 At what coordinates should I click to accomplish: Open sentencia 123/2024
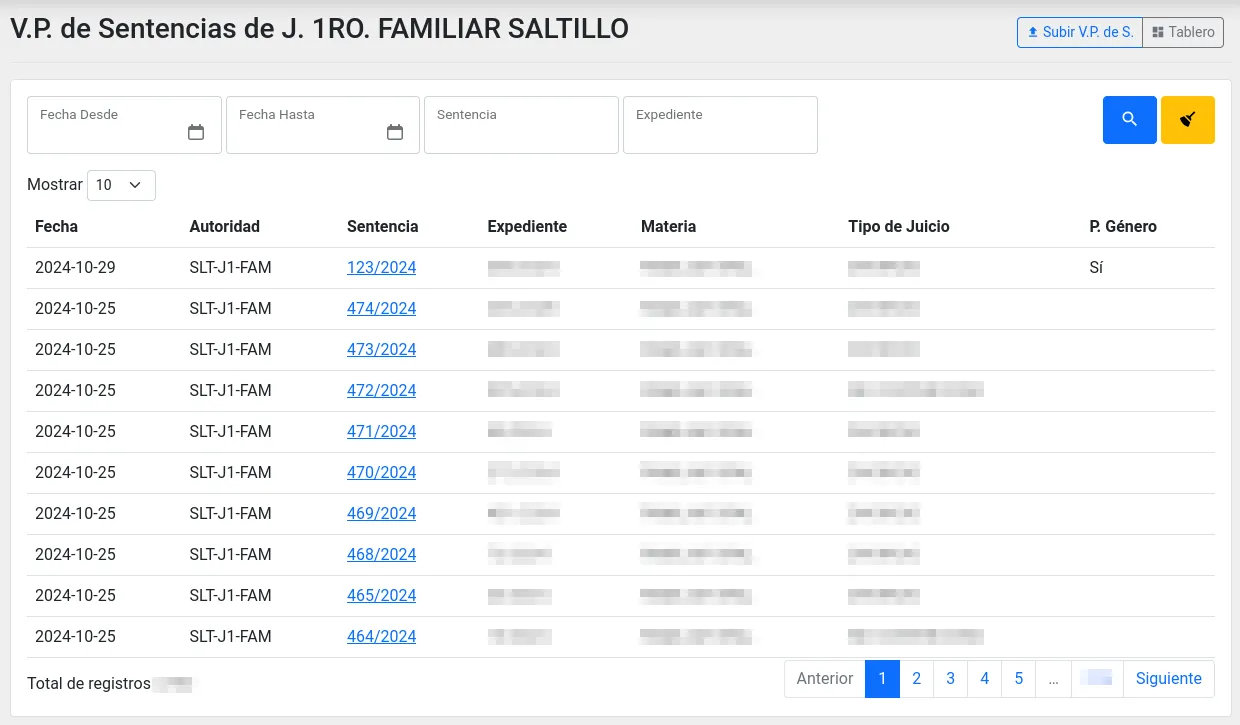(381, 267)
